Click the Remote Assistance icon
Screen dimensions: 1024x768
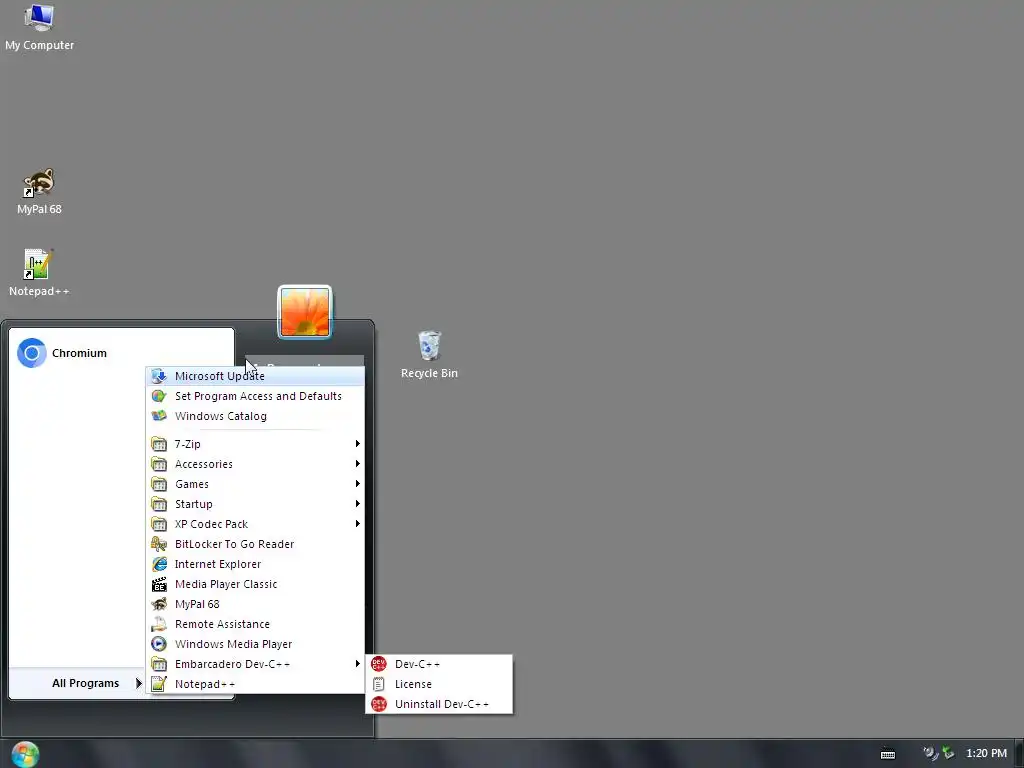point(159,624)
